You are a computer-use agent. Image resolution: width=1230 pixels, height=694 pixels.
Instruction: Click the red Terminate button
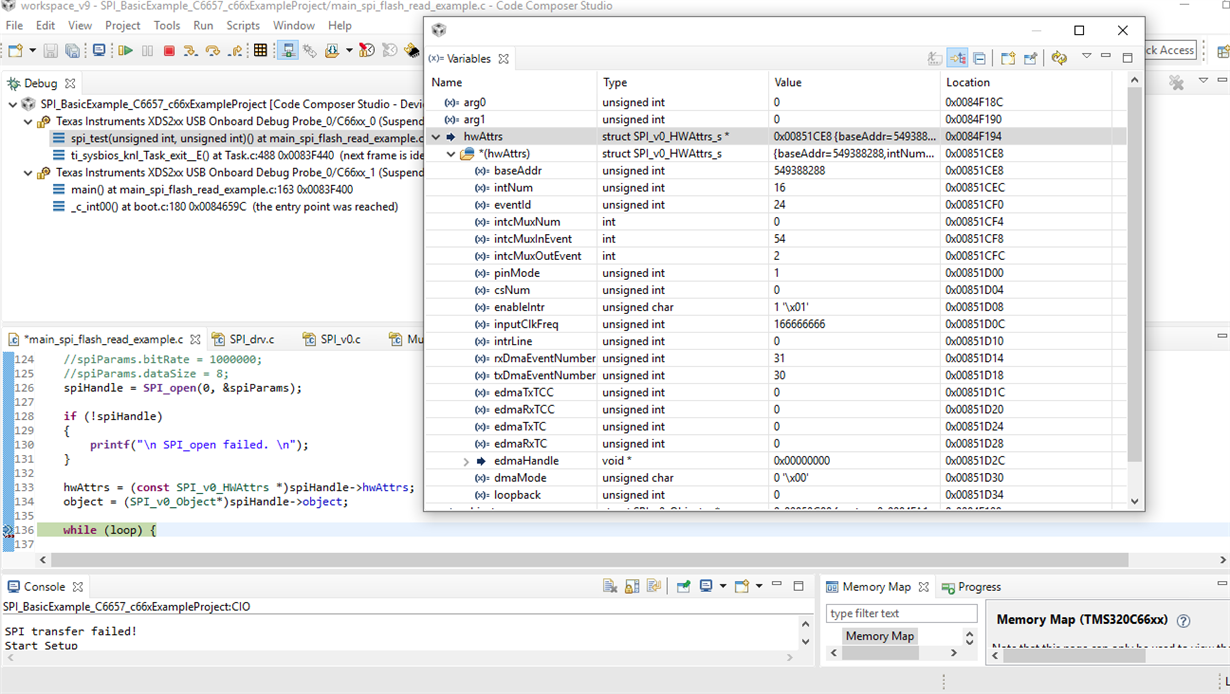pyautogui.click(x=169, y=51)
